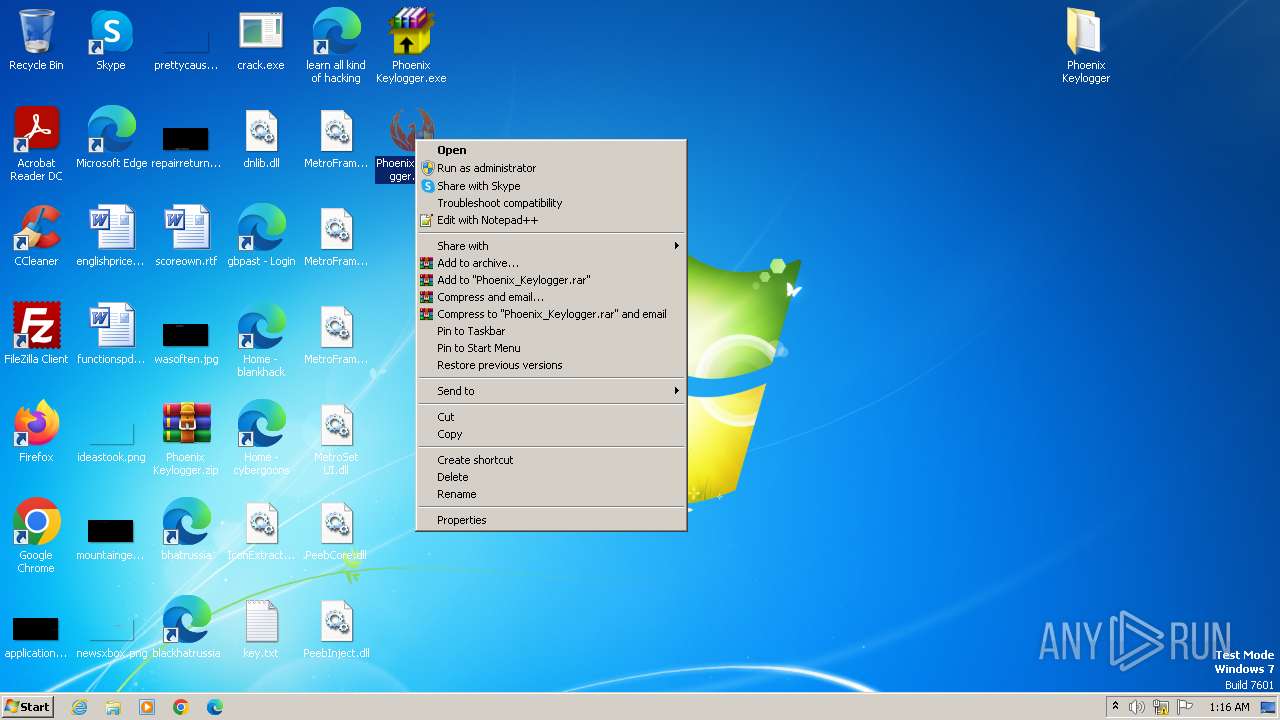Open the Action Center flag icon
1280x720 pixels.
tap(1185, 707)
